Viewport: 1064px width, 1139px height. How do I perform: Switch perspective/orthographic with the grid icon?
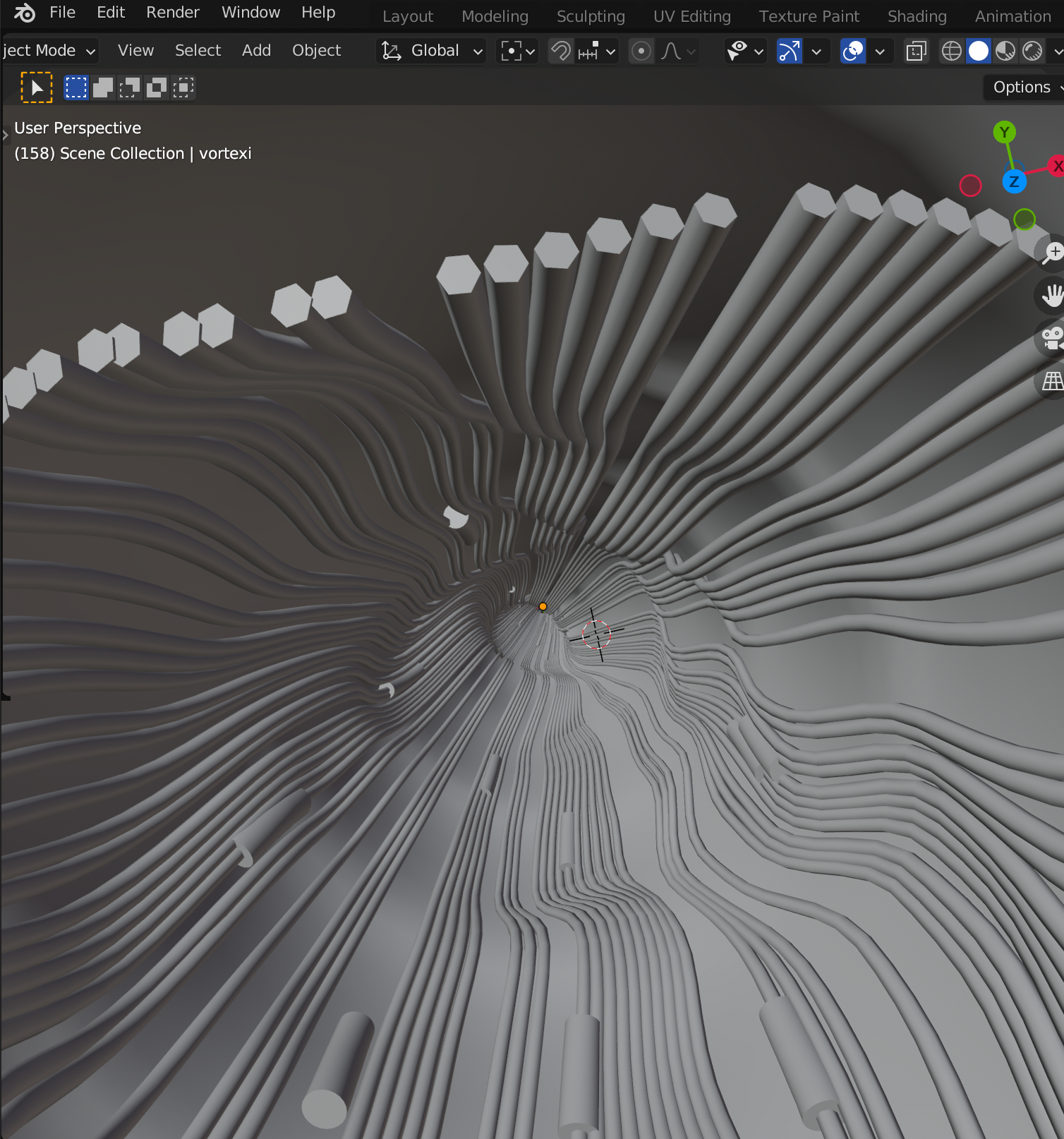pyautogui.click(x=1051, y=382)
